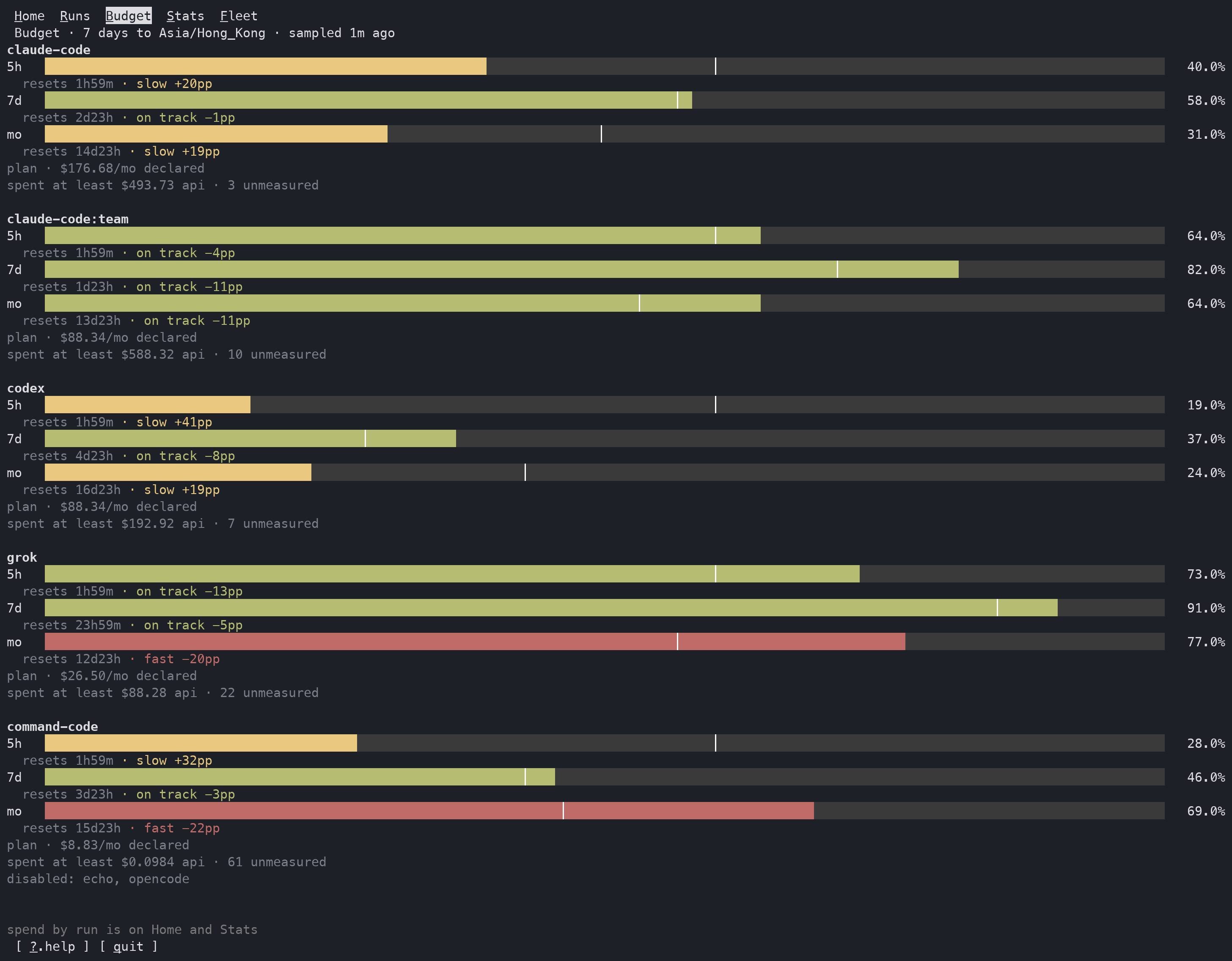Go to the Fleet tab

(x=239, y=16)
